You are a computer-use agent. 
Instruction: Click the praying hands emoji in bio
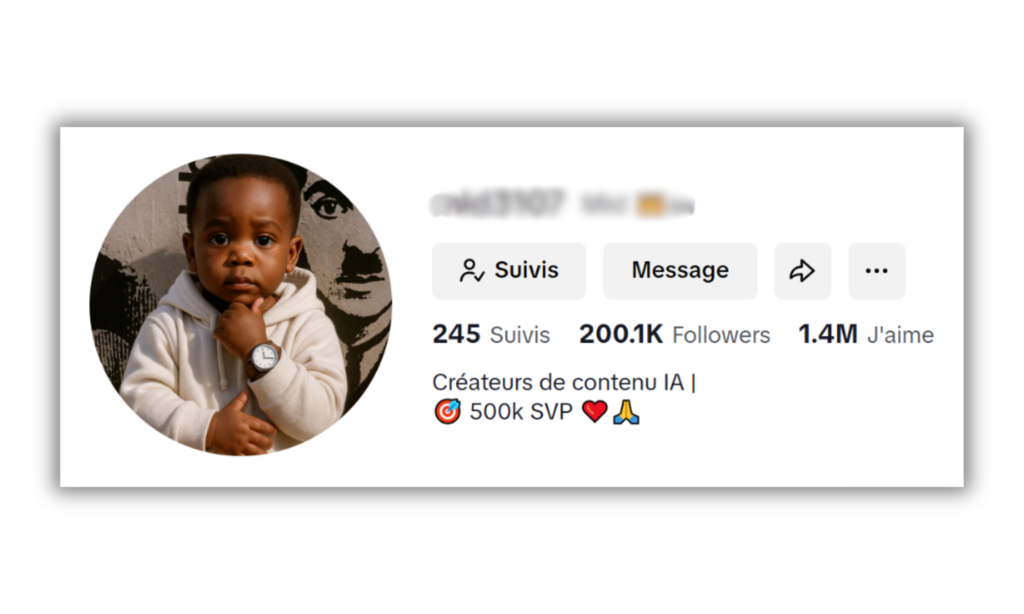pyautogui.click(x=626, y=412)
